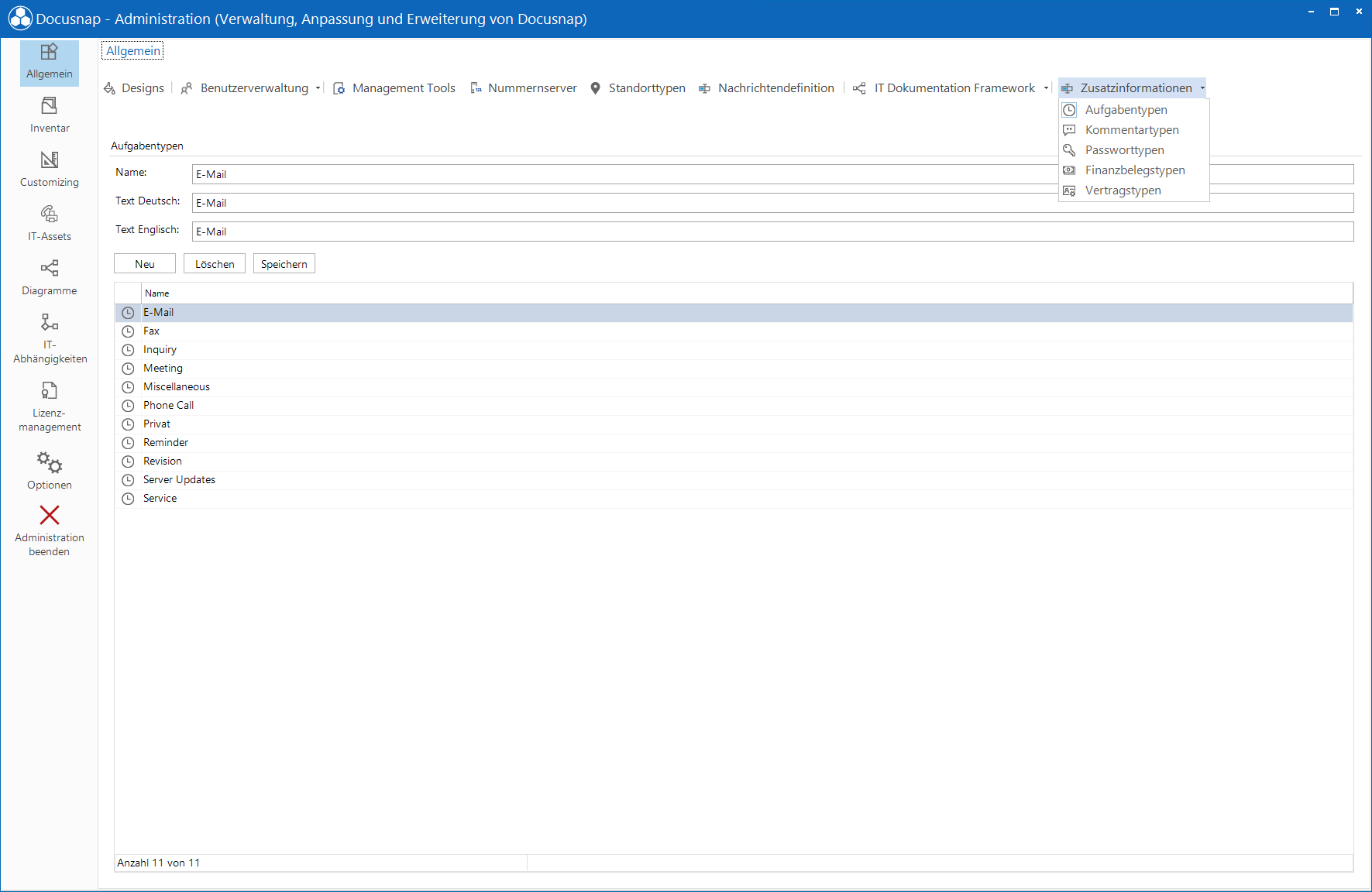The height and width of the screenshot is (892, 1372).
Task: Click the Speichern button
Action: pyautogui.click(x=284, y=264)
